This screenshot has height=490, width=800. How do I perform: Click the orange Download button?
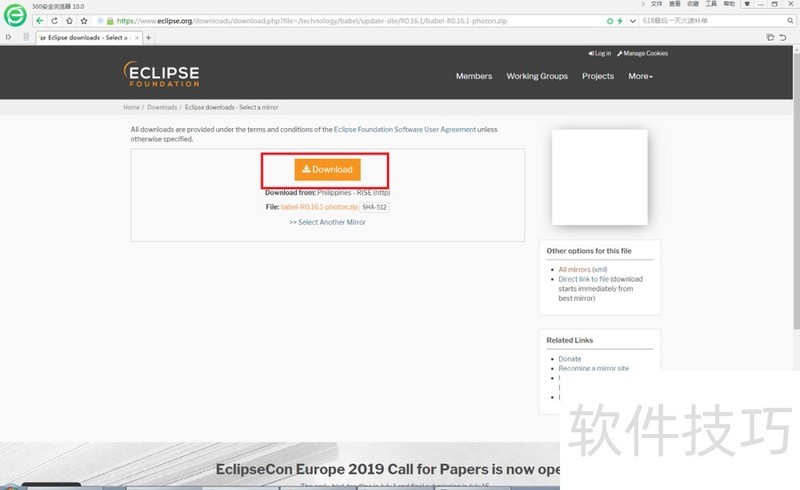pos(327,170)
